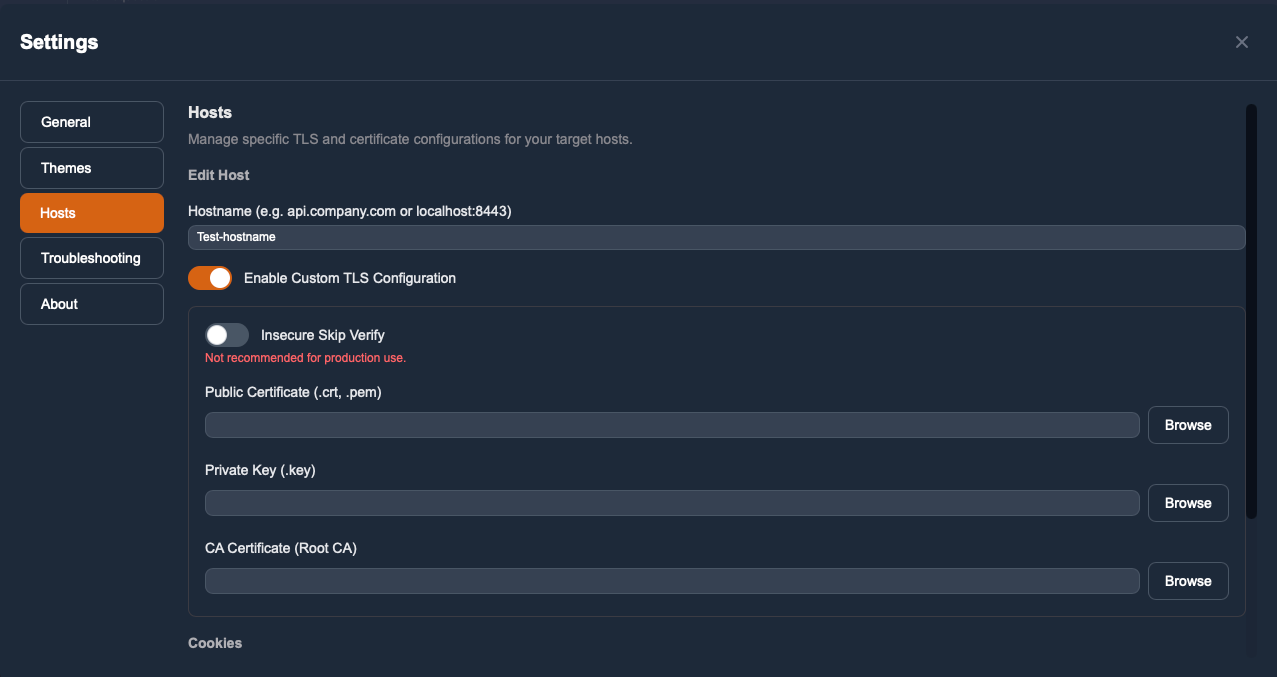Browse for a Root CA certificate file

tap(1187, 580)
